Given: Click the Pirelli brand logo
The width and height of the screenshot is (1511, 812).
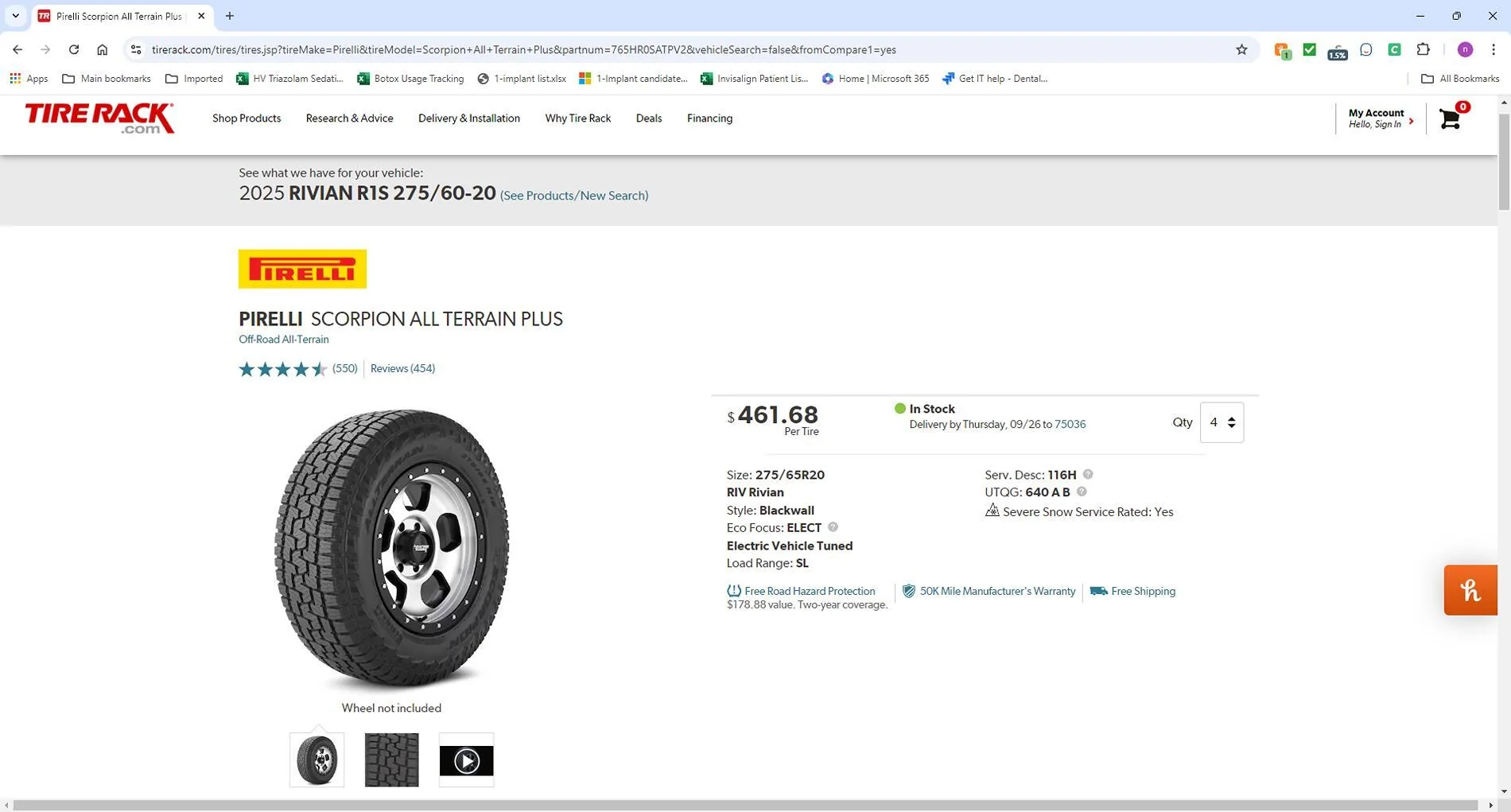Looking at the screenshot, I should point(302,269).
